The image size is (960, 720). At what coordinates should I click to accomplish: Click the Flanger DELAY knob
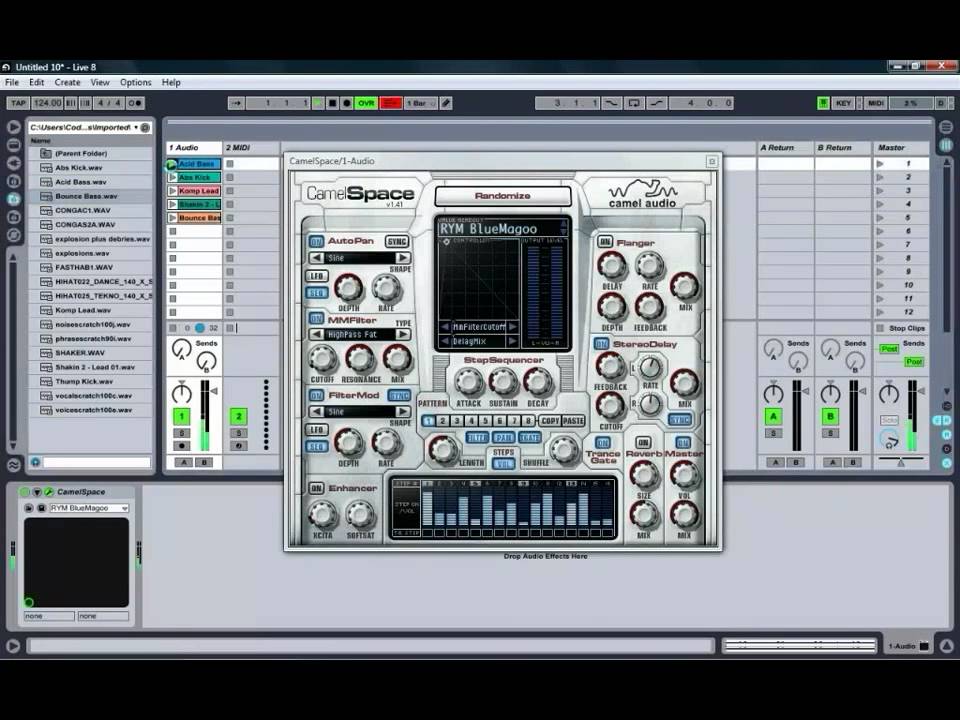(611, 266)
